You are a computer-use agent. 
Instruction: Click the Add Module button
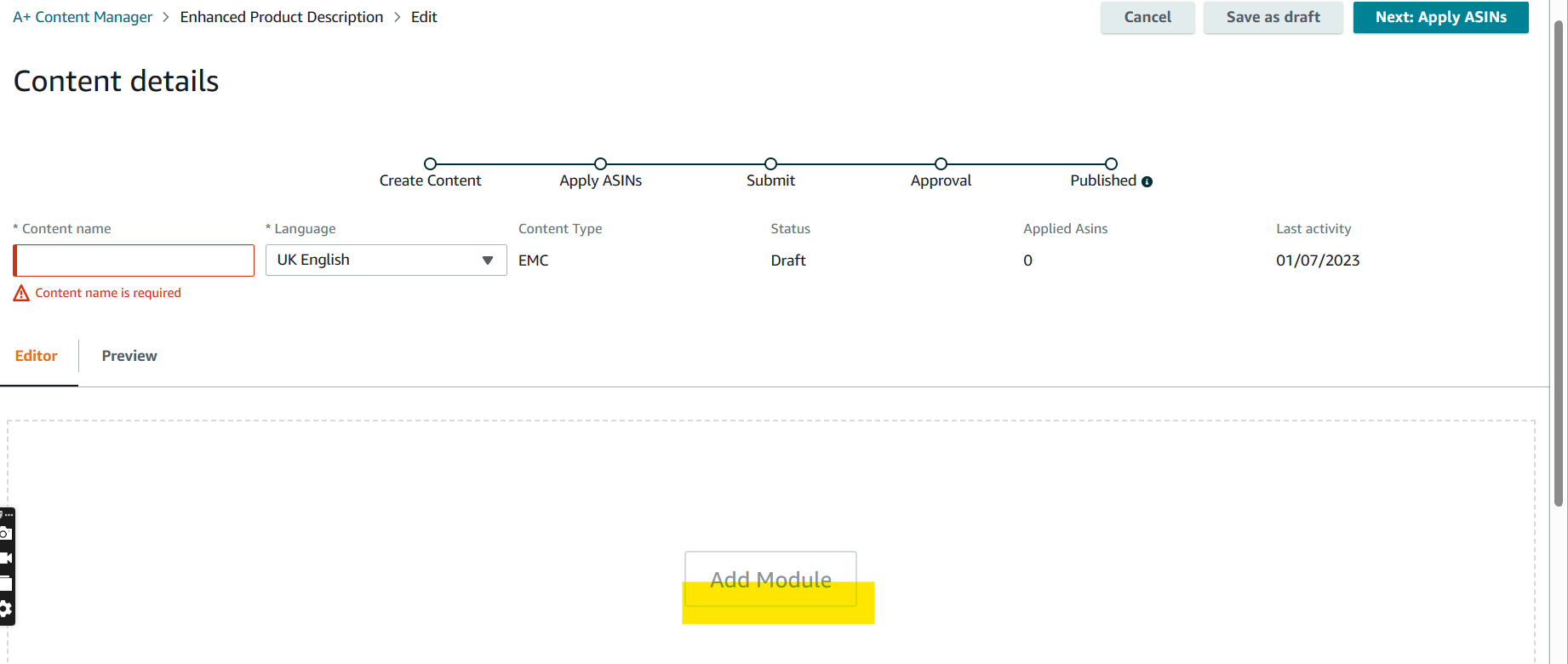point(770,579)
